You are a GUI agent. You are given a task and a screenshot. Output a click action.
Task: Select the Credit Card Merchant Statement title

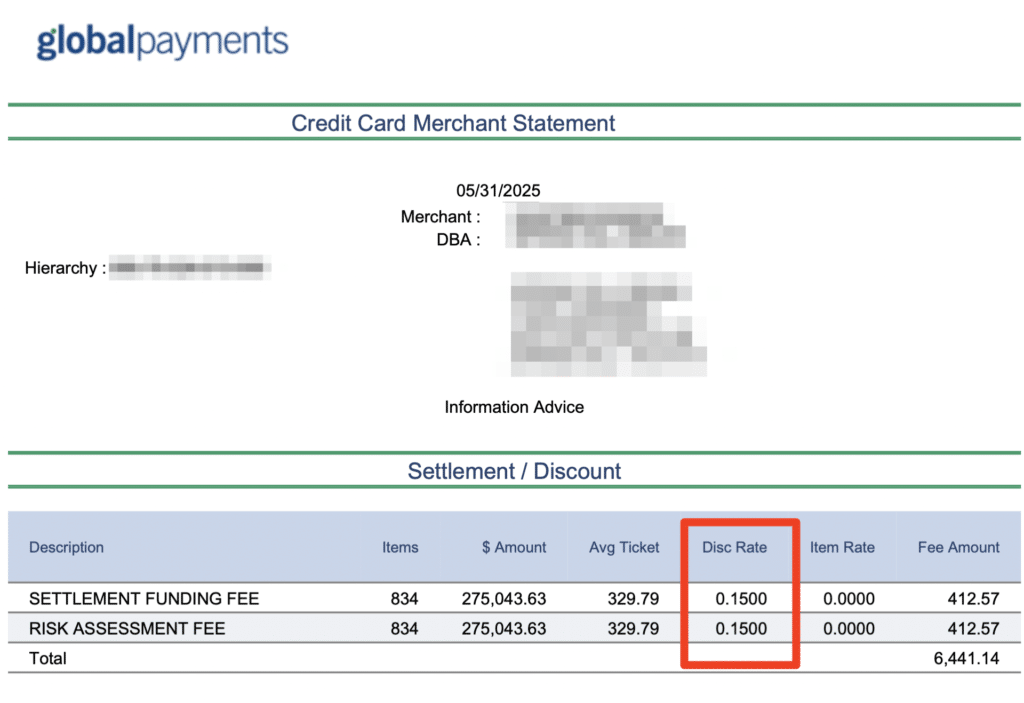(x=453, y=123)
